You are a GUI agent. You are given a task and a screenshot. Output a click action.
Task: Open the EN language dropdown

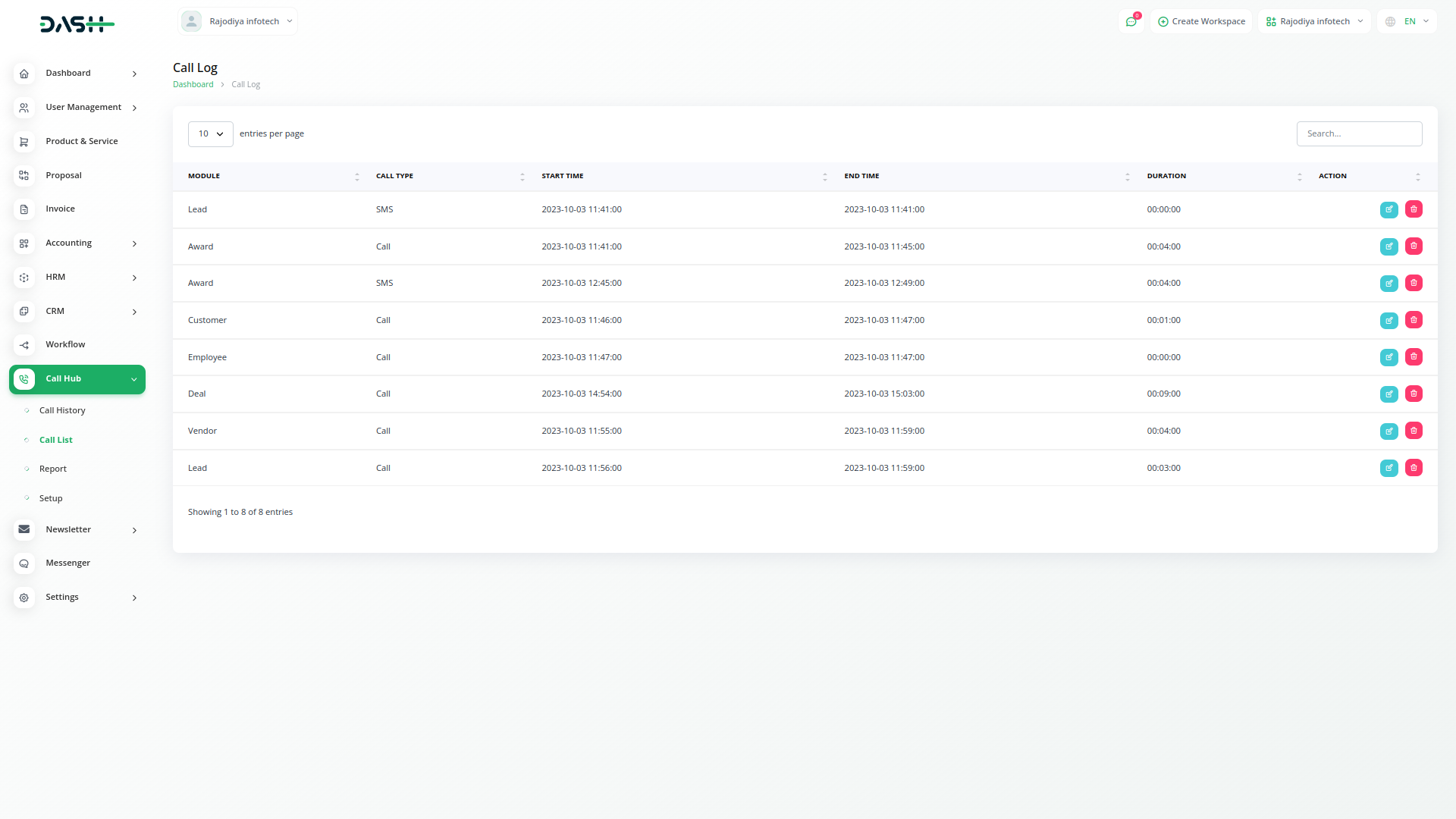click(x=1407, y=21)
